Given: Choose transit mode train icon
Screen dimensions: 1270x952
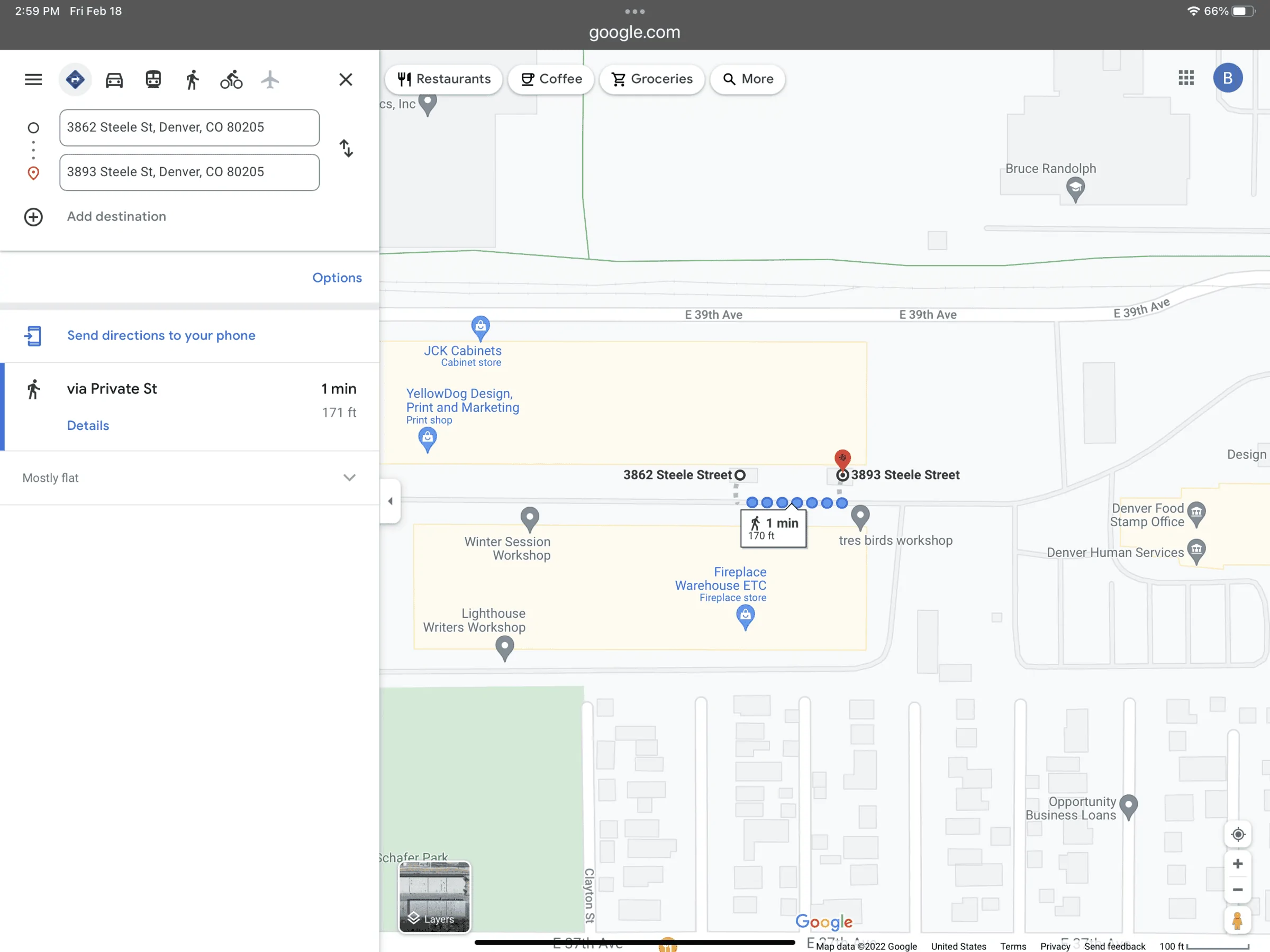Looking at the screenshot, I should (153, 79).
